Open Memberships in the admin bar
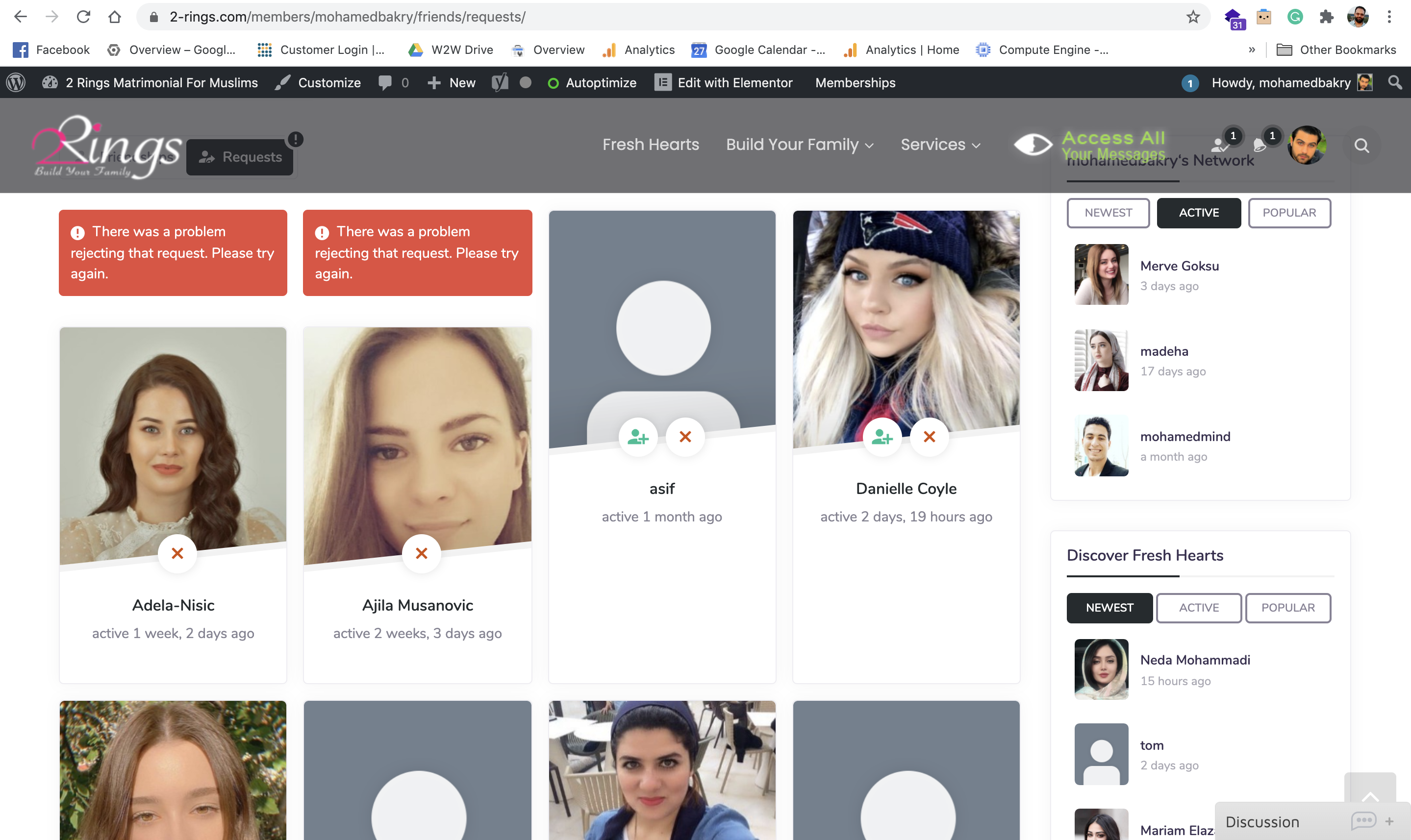Image resolution: width=1411 pixels, height=840 pixels. coord(855,83)
